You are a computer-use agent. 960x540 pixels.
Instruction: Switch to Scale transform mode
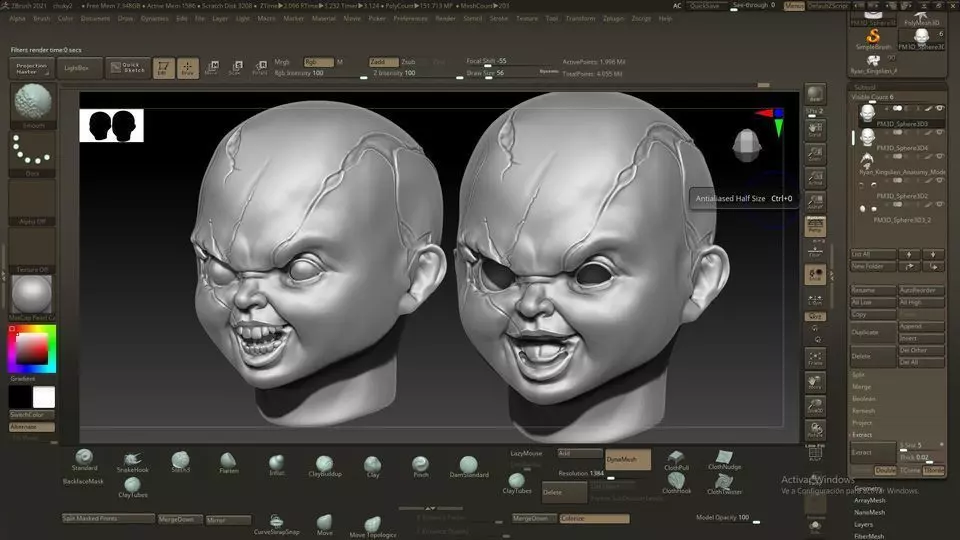(x=236, y=67)
